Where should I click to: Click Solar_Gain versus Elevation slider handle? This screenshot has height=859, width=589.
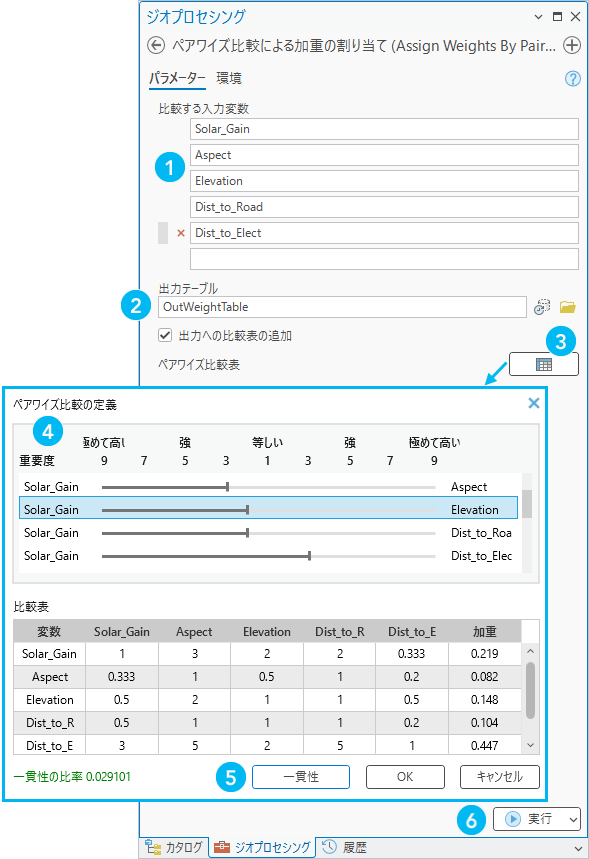248,509
